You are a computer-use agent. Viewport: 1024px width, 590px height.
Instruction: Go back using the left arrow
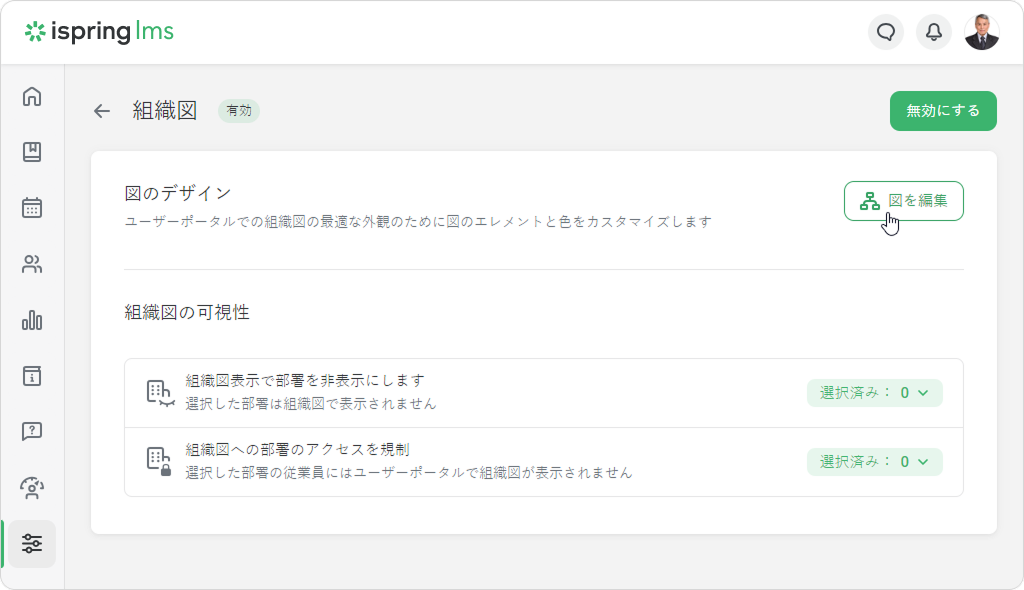(x=101, y=111)
